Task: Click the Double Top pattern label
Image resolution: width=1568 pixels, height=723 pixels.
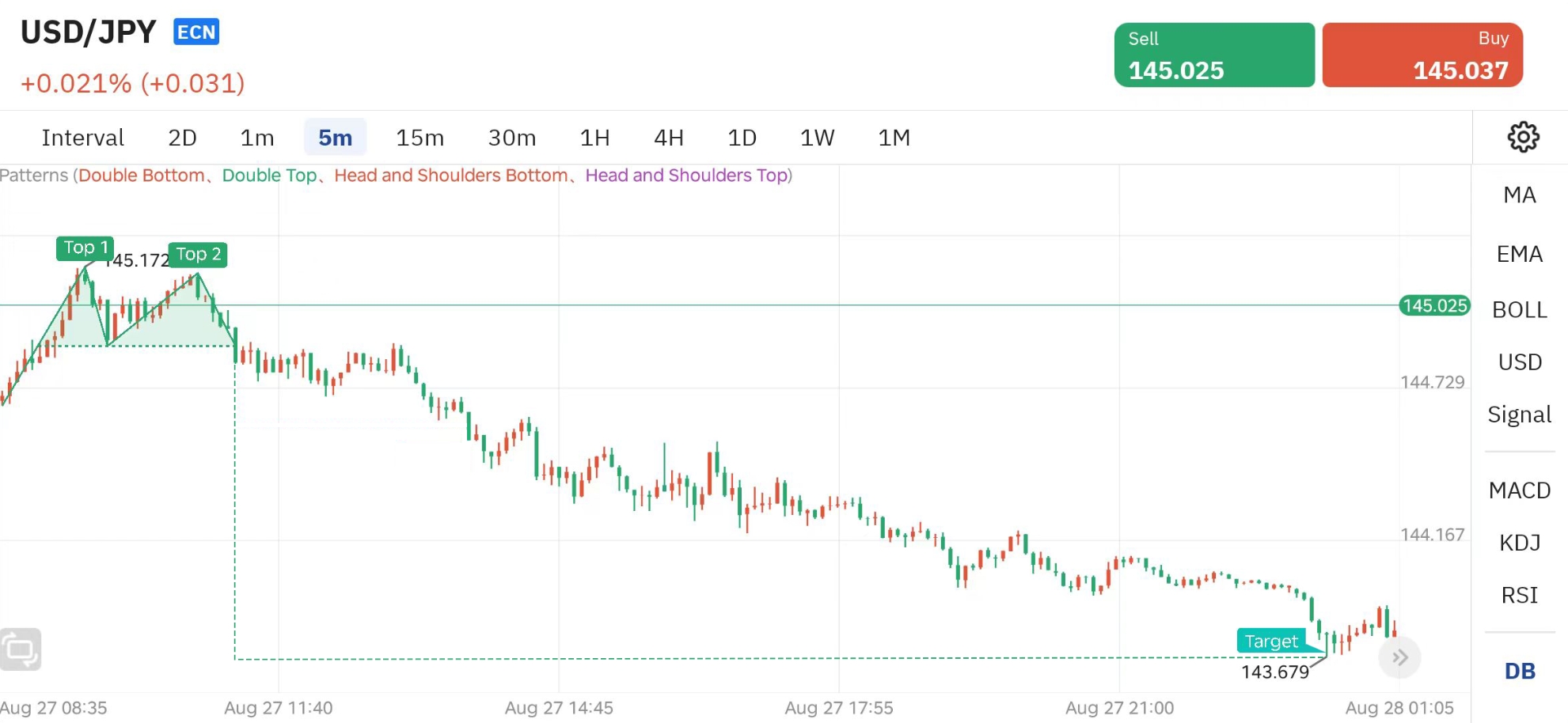Action: coord(269,176)
